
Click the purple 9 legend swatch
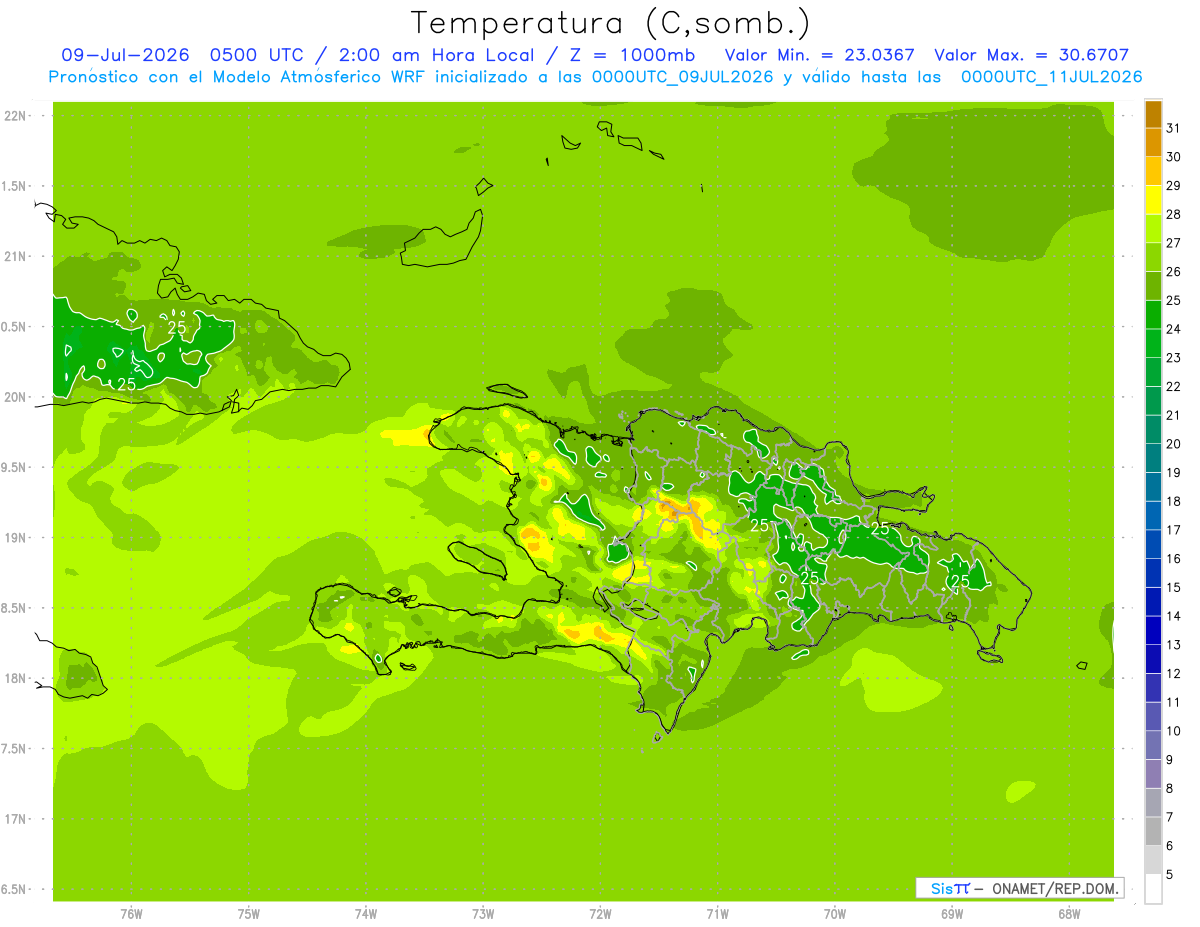(x=1153, y=774)
